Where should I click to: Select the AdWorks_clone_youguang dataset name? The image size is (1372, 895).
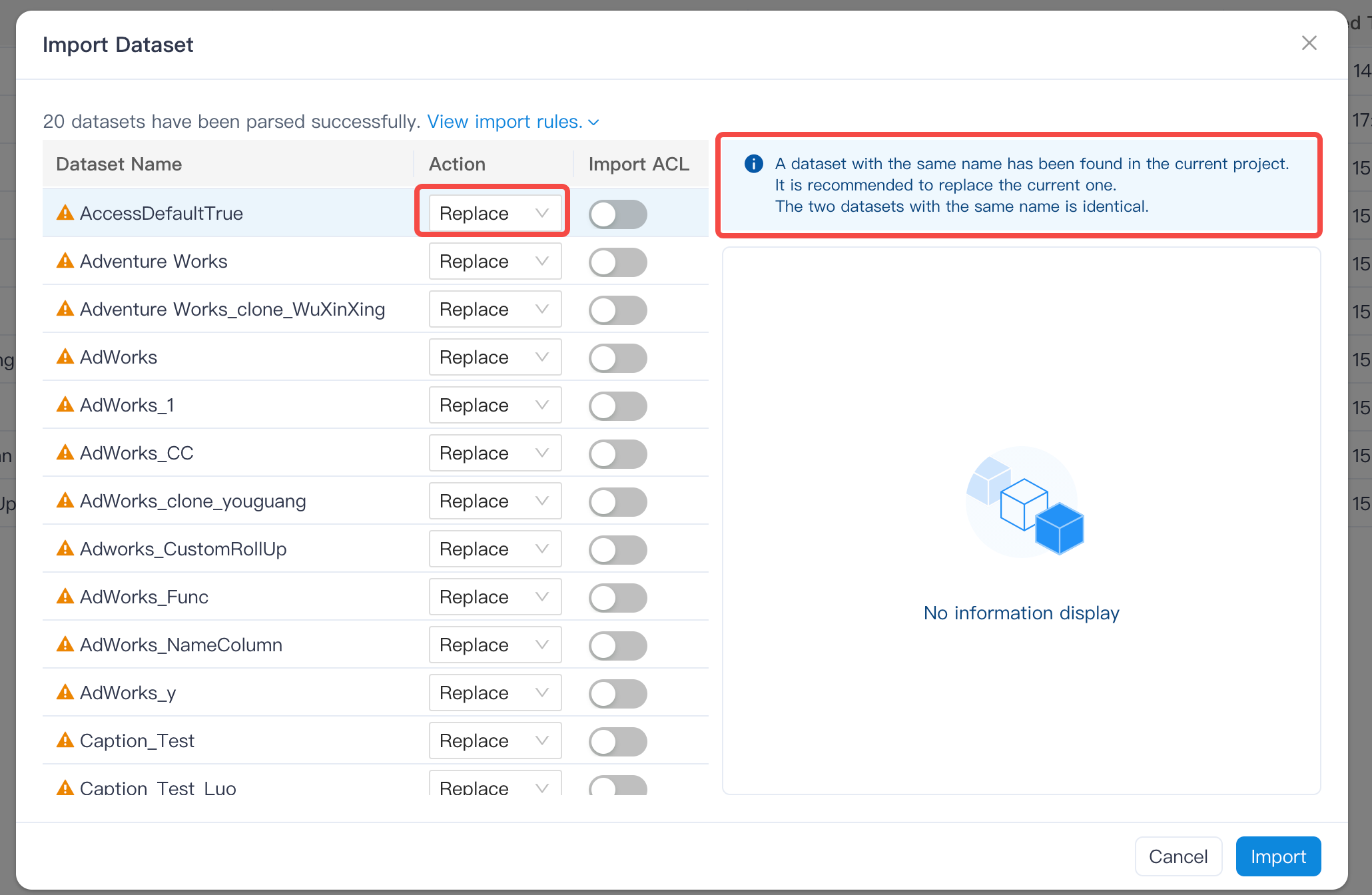[x=193, y=501]
